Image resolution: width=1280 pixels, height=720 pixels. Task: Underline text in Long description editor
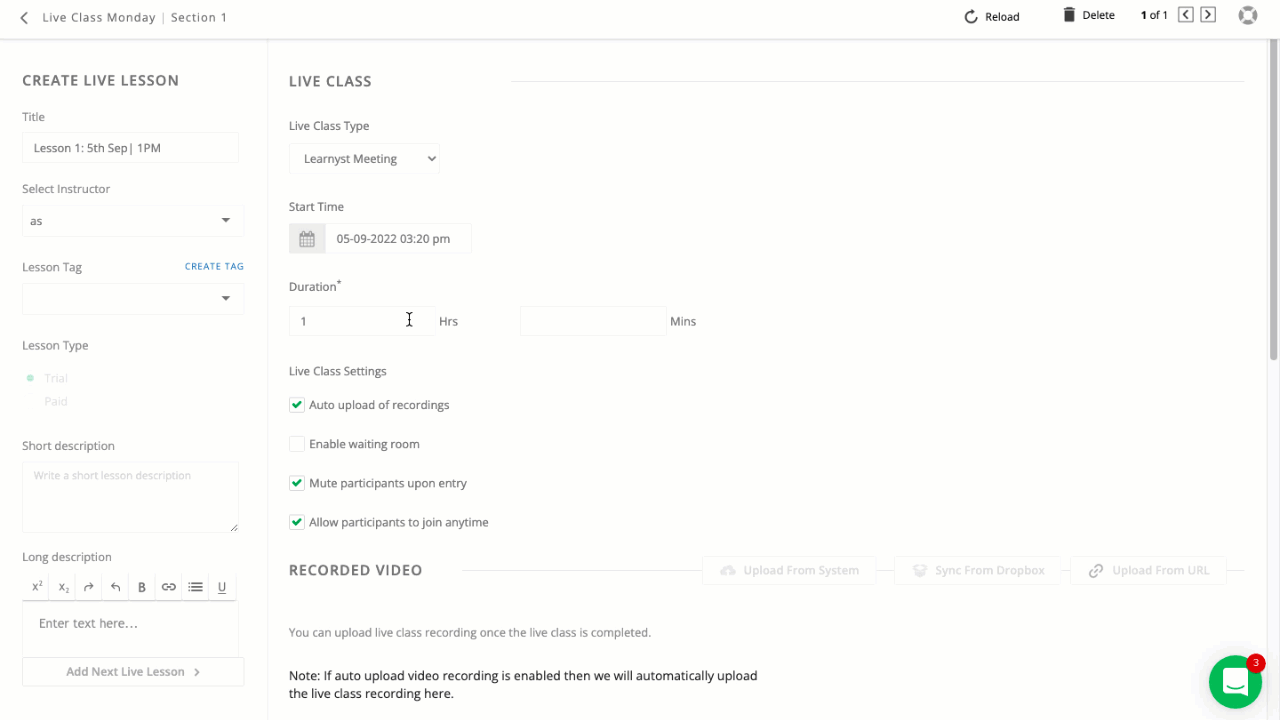click(x=222, y=587)
